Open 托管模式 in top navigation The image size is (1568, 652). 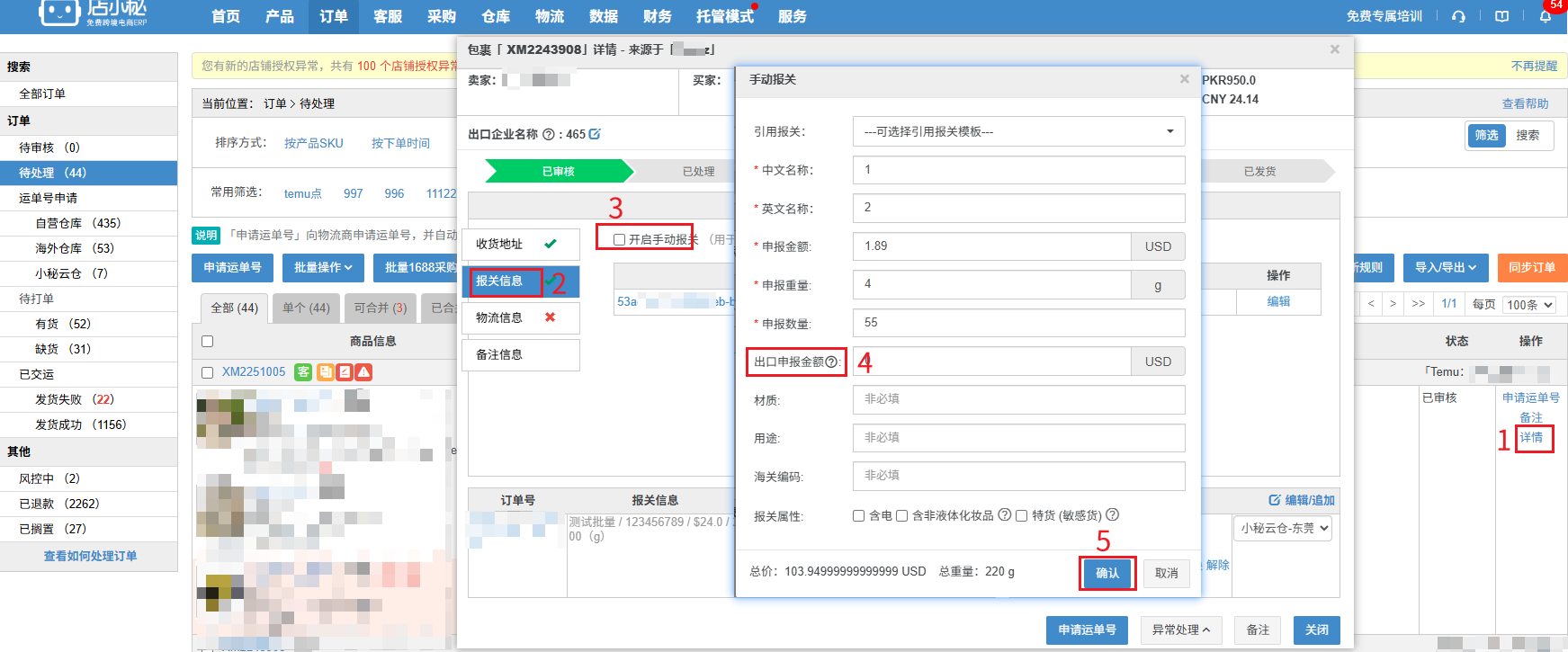pos(725,16)
